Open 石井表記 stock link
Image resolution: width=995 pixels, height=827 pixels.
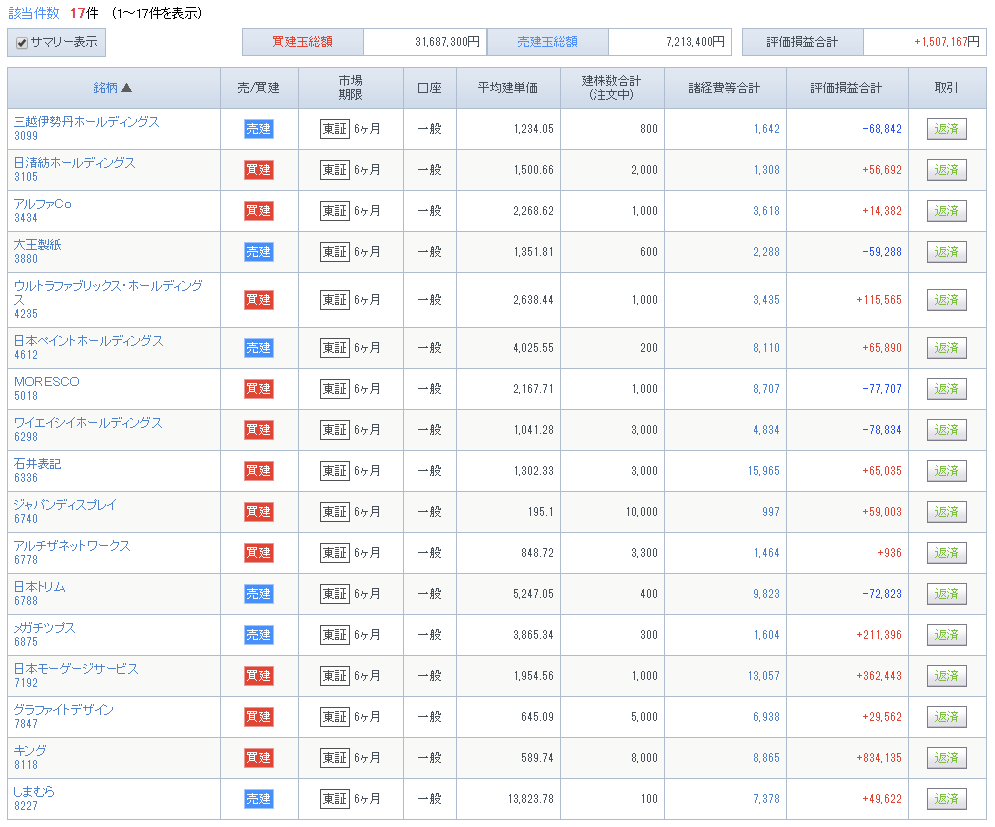tap(37, 464)
